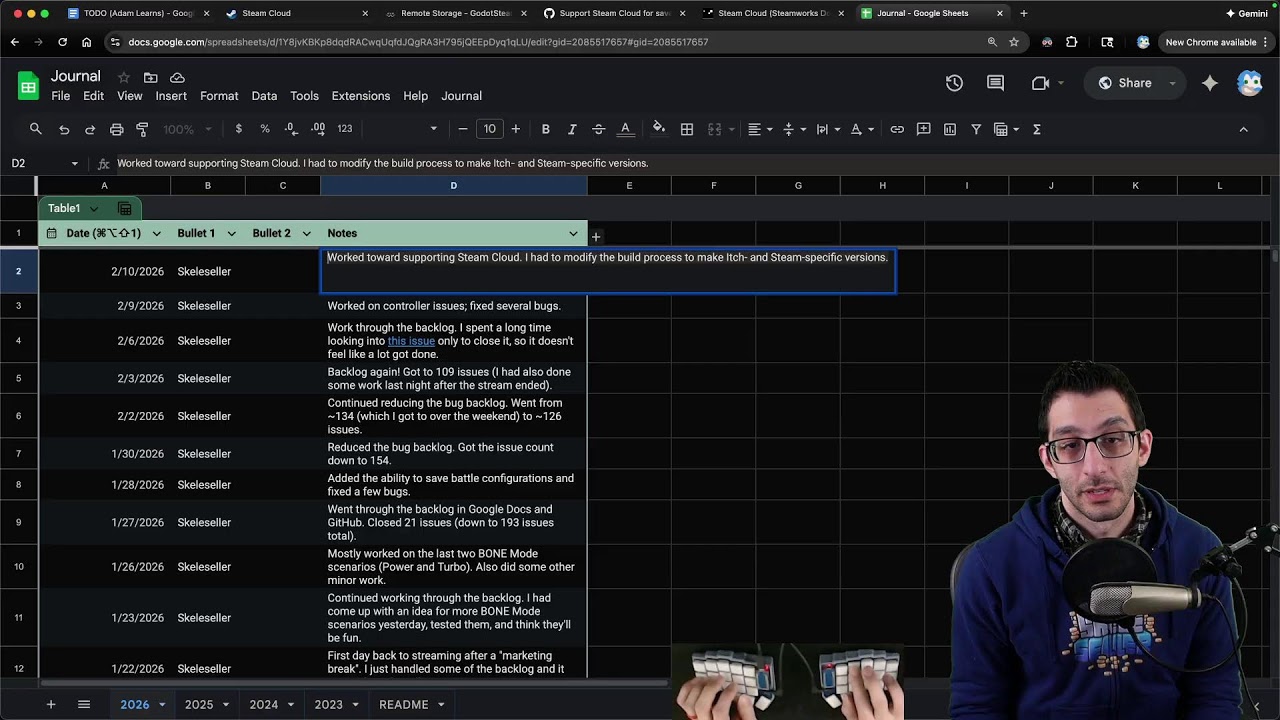Open the custom Journal menu
The image size is (1280, 720).
click(x=462, y=96)
